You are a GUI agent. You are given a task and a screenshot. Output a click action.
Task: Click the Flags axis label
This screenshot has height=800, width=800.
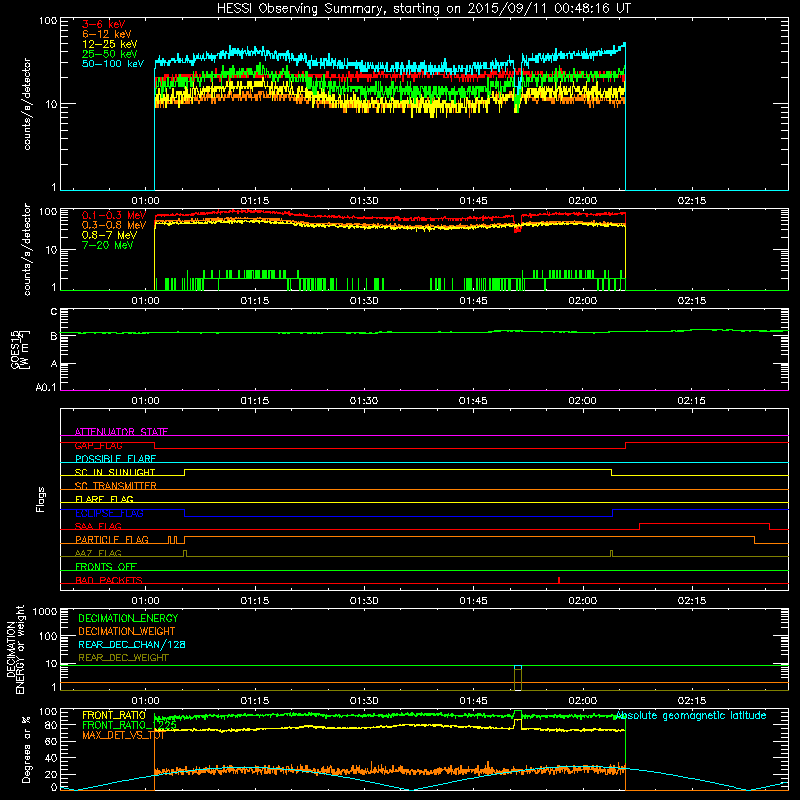(x=41, y=499)
